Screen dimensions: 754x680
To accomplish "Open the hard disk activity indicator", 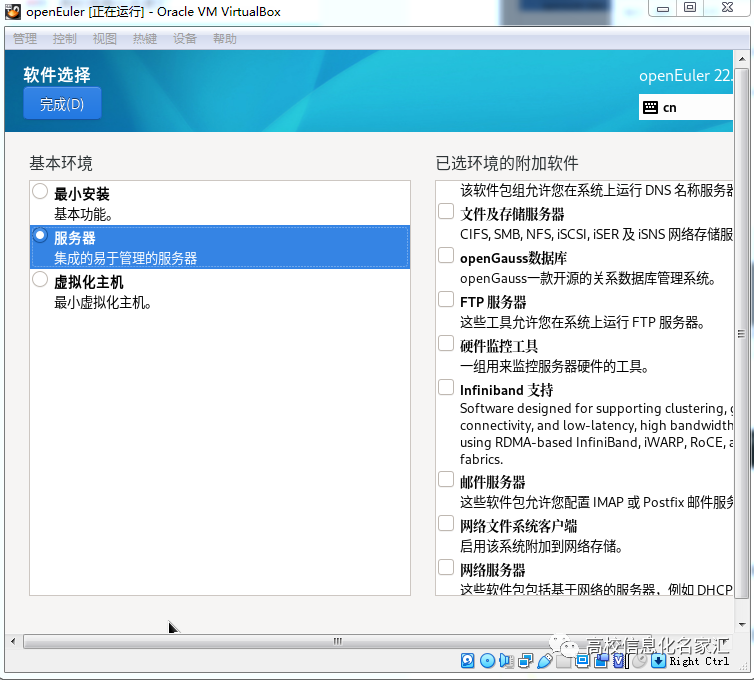I will tap(467, 661).
